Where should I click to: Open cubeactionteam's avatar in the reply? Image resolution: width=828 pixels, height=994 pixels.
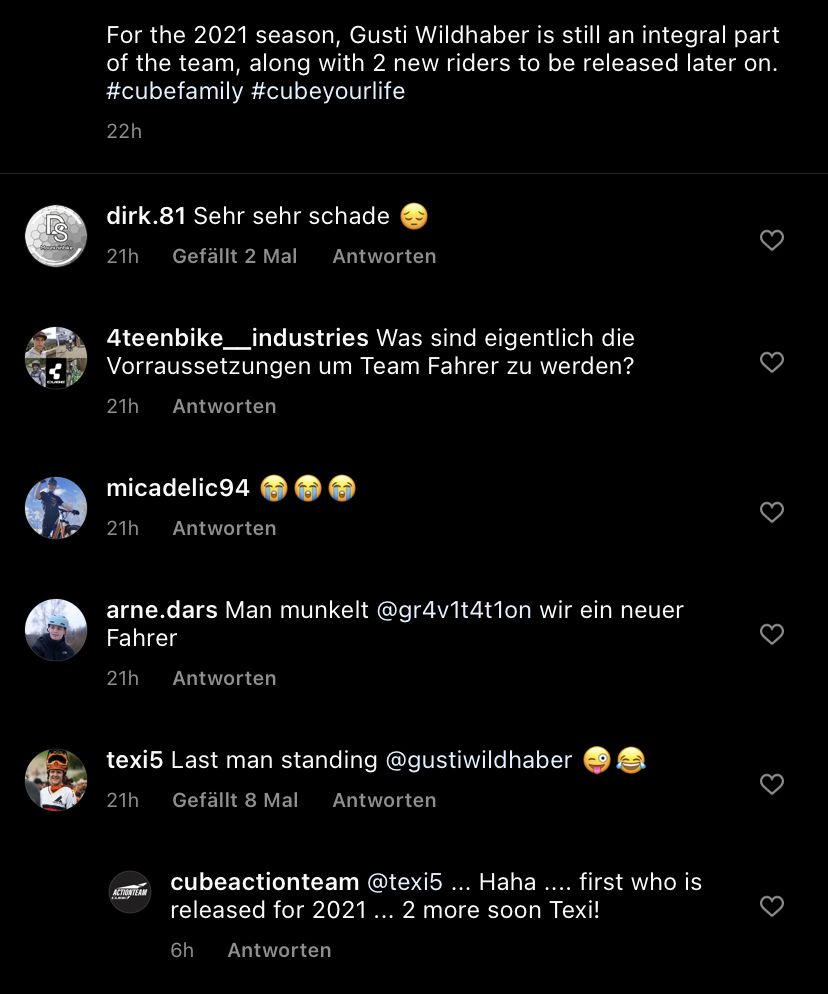[130, 892]
